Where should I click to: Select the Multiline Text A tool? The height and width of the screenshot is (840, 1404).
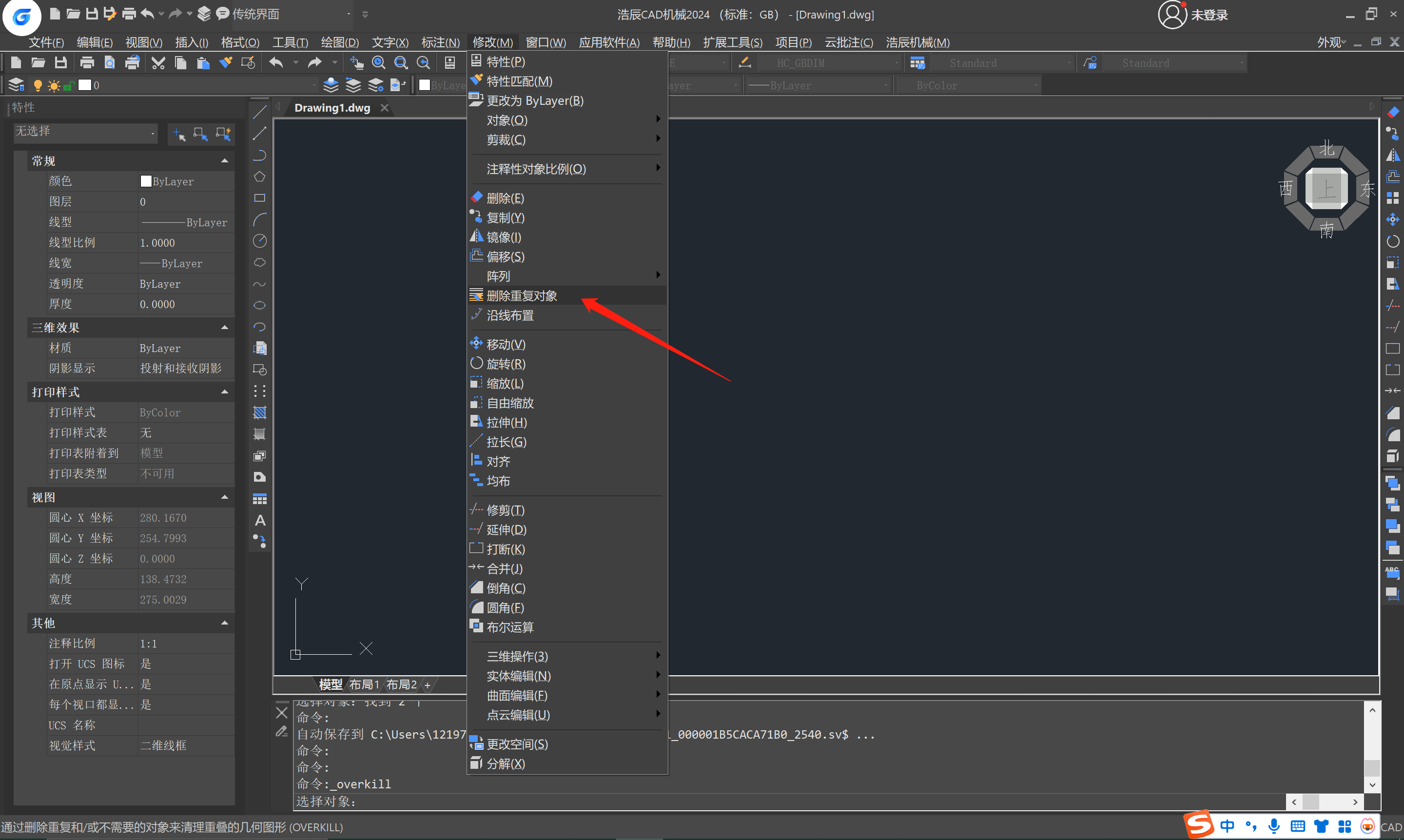click(260, 520)
